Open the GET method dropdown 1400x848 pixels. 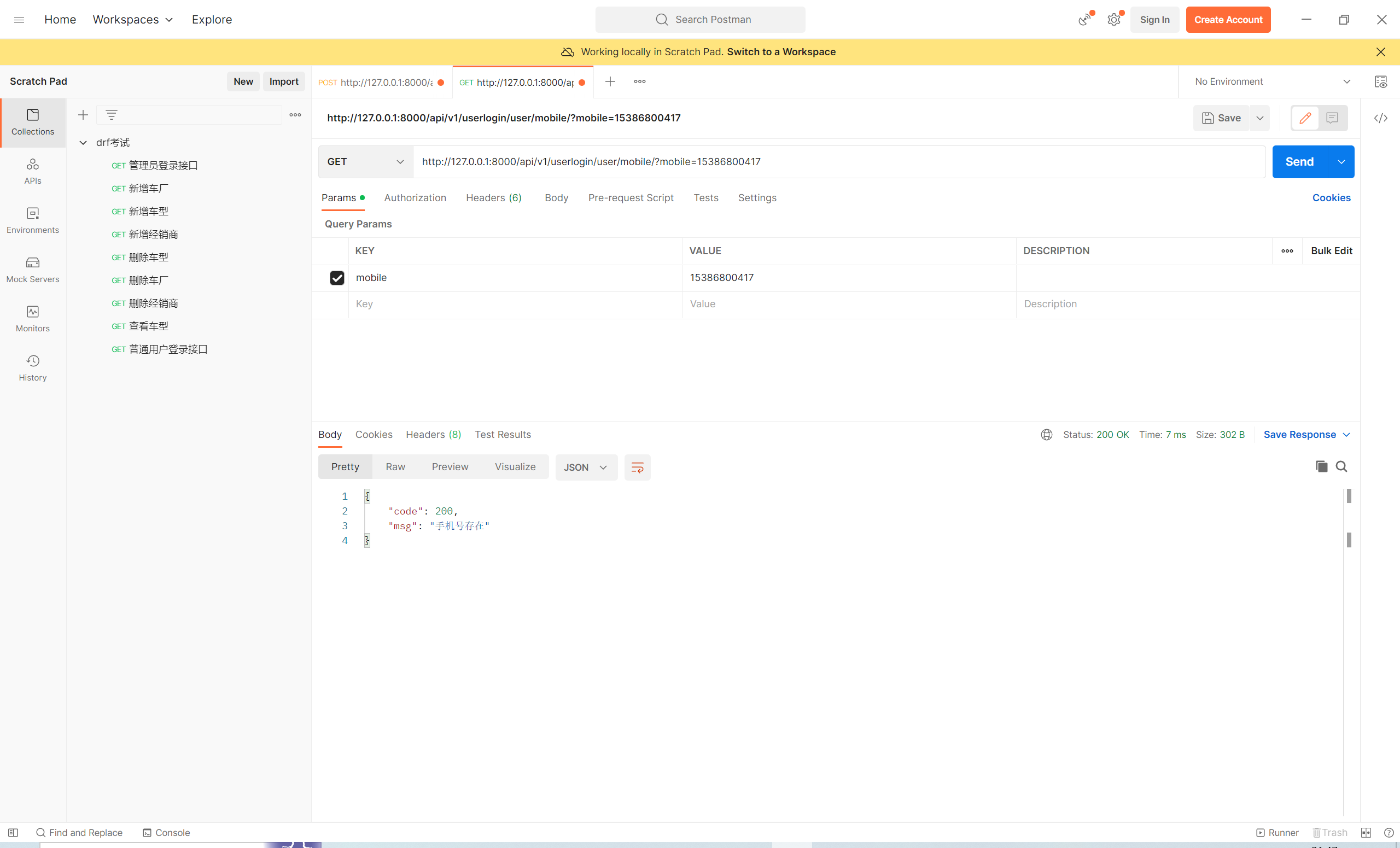point(365,162)
